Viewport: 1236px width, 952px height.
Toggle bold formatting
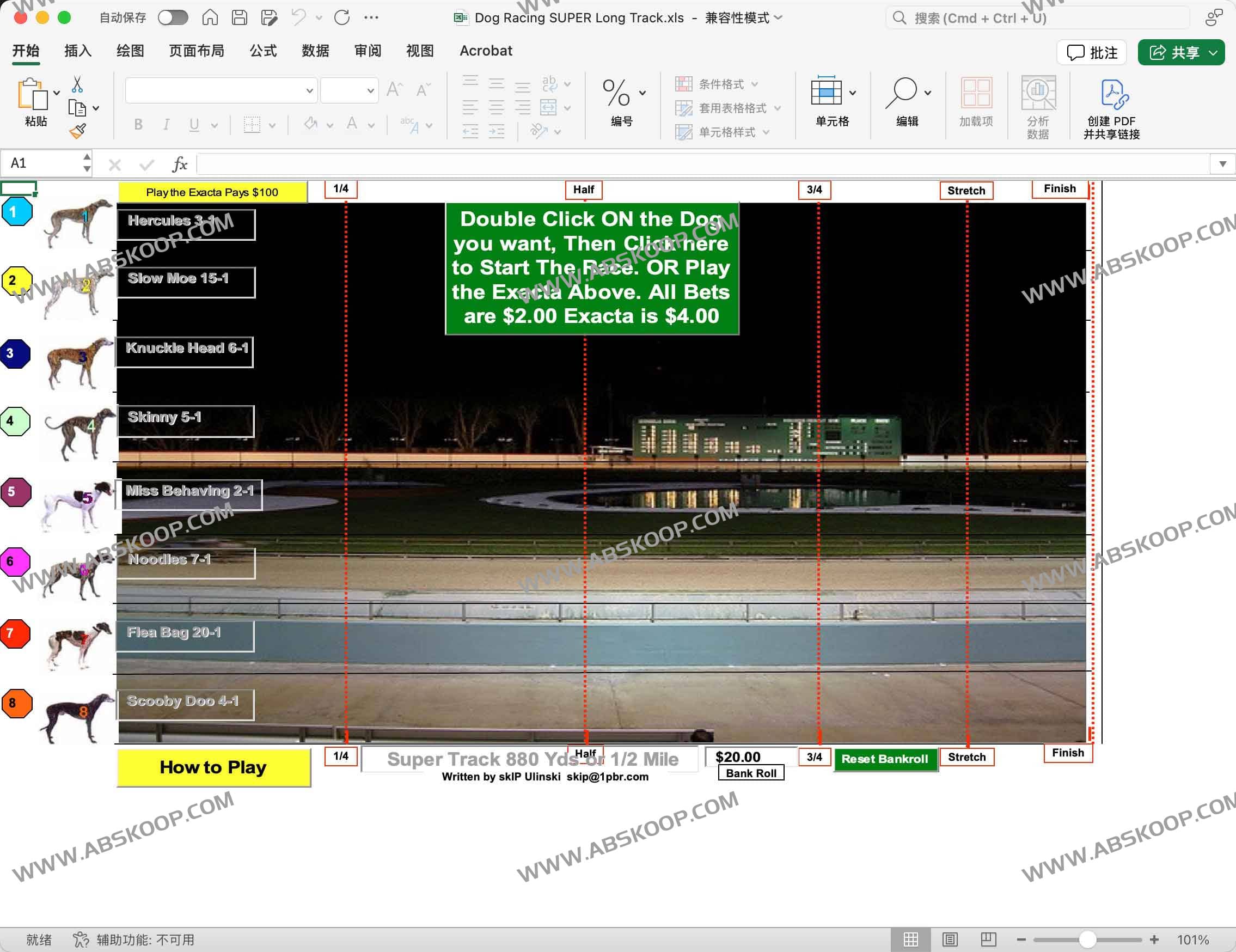tap(138, 125)
